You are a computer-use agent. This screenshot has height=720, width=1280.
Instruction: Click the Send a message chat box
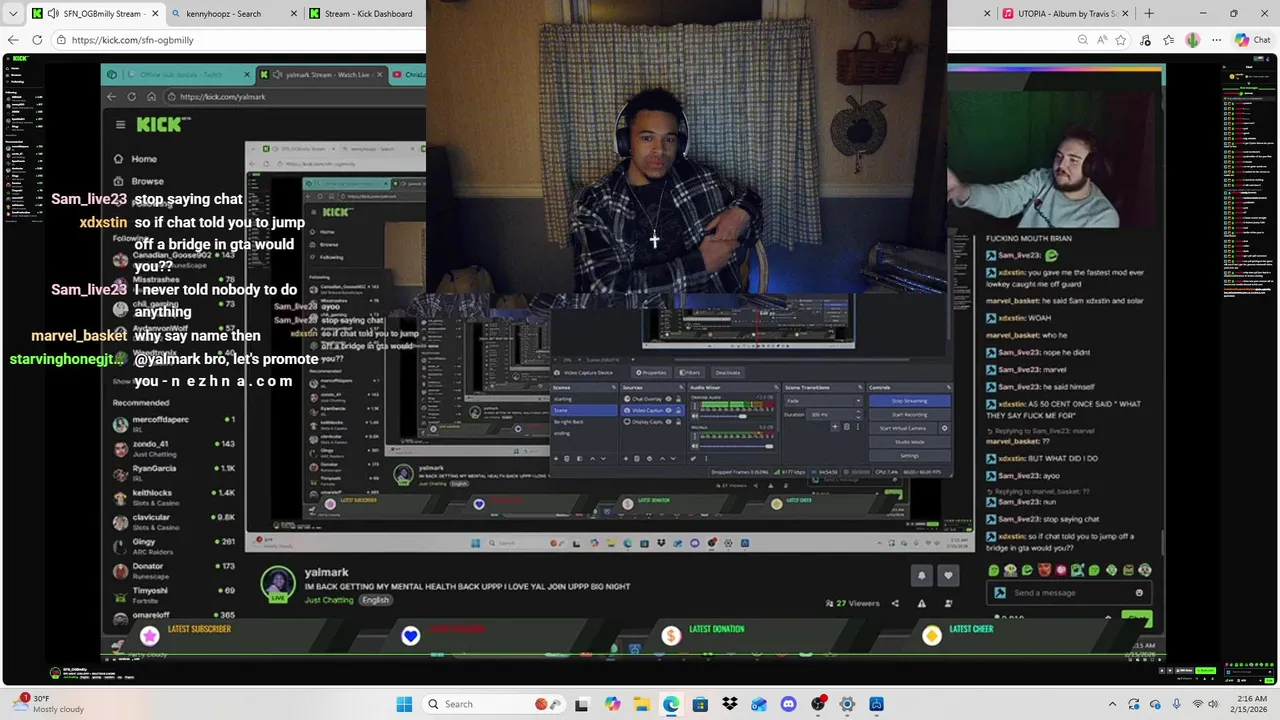1070,592
